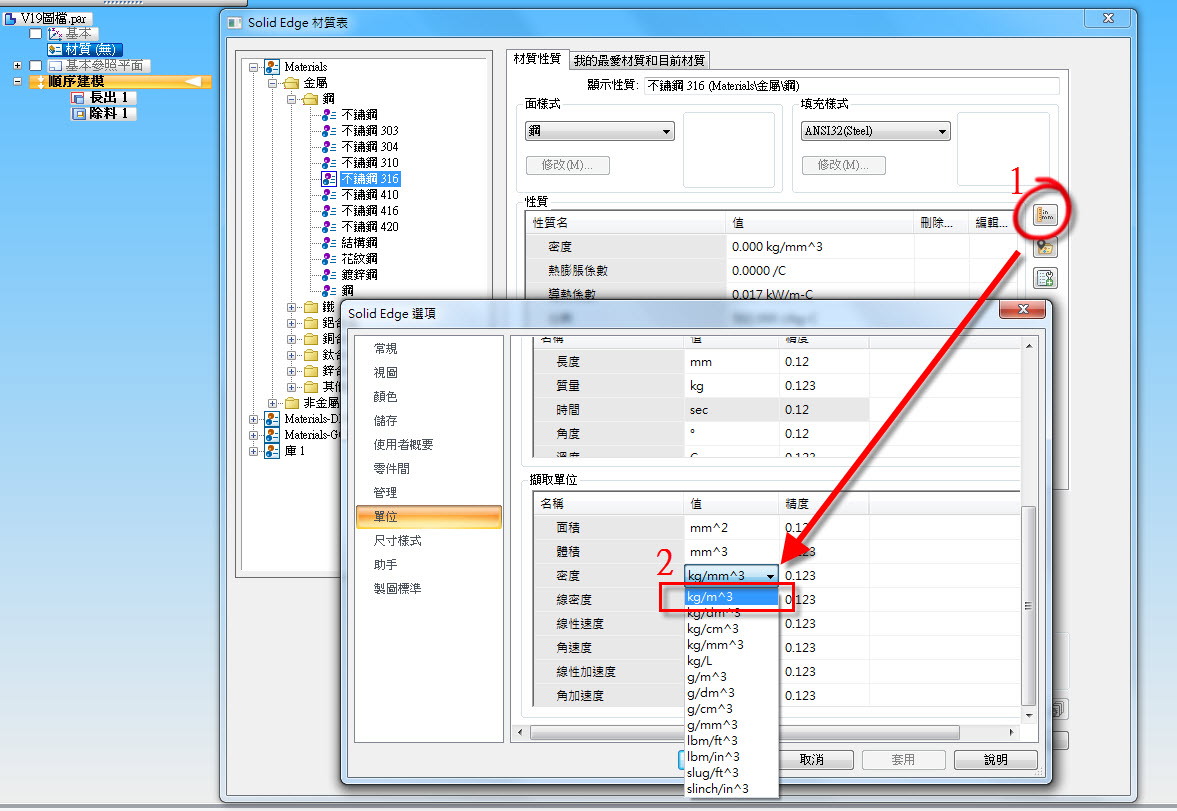
Task: Click the 庫 1 library icon
Action: pos(272,451)
